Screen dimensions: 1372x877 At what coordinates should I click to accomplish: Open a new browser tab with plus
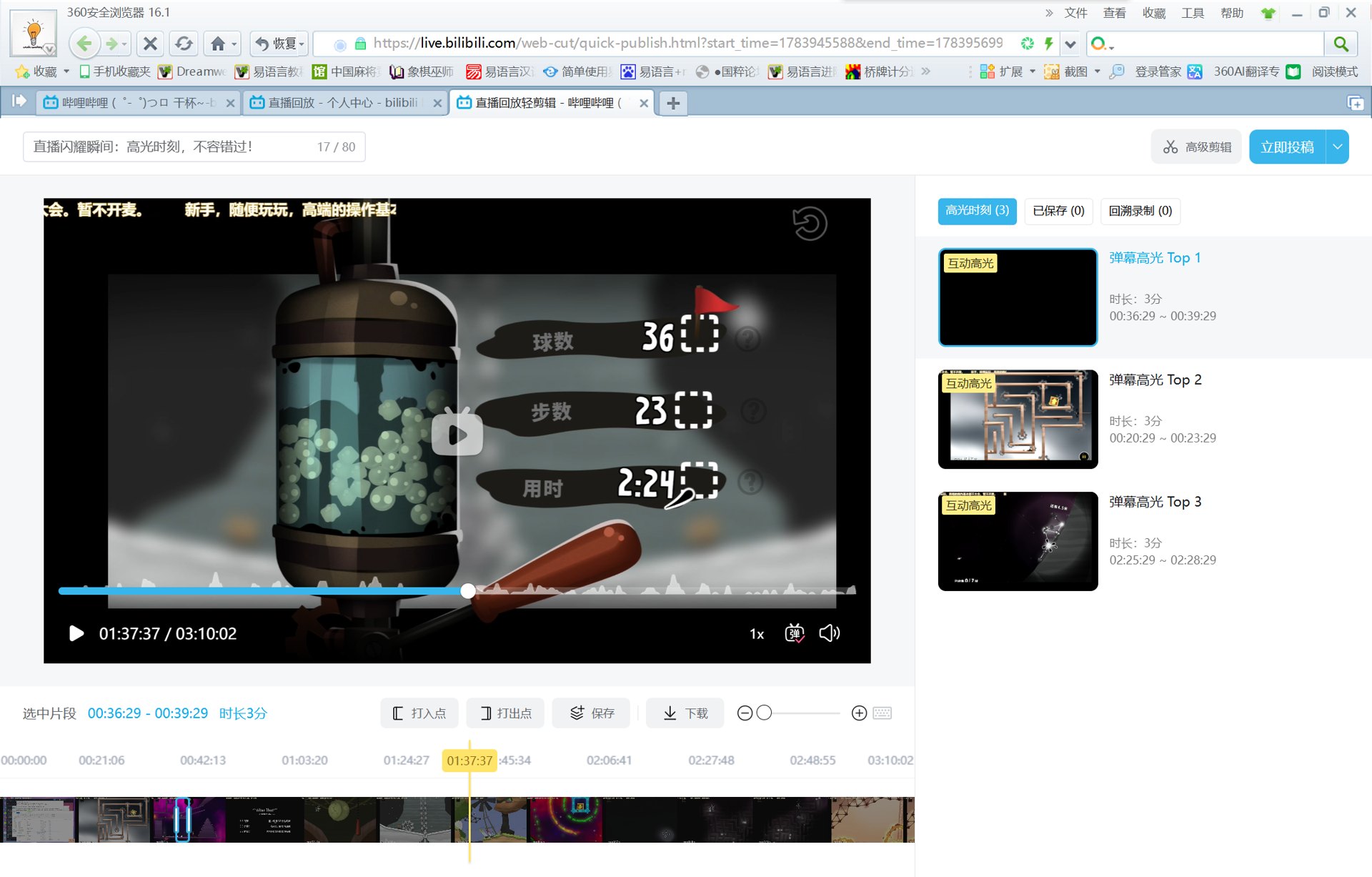[672, 103]
